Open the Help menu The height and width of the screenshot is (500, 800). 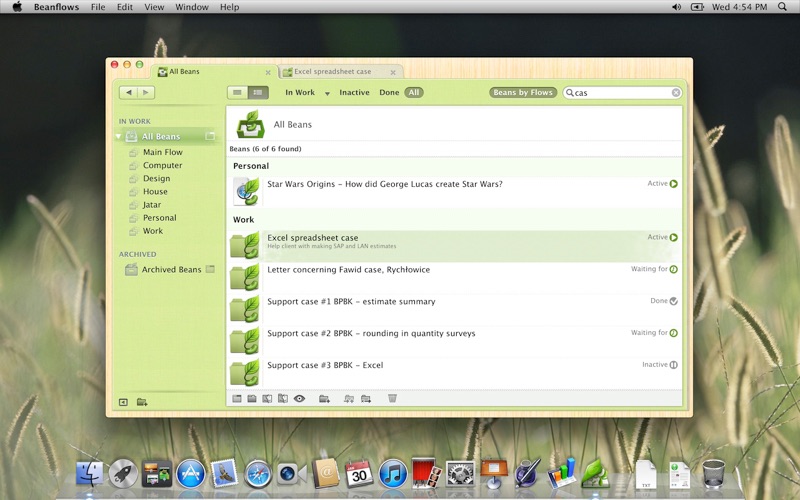coord(230,7)
